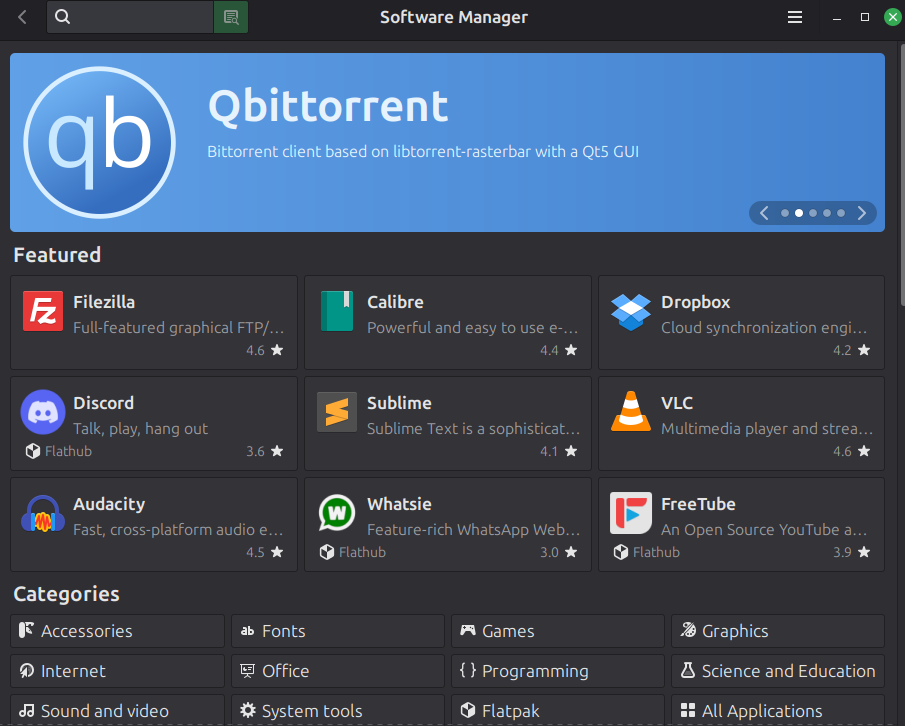
Task: Click the FreeTube app icon
Action: [x=631, y=513]
